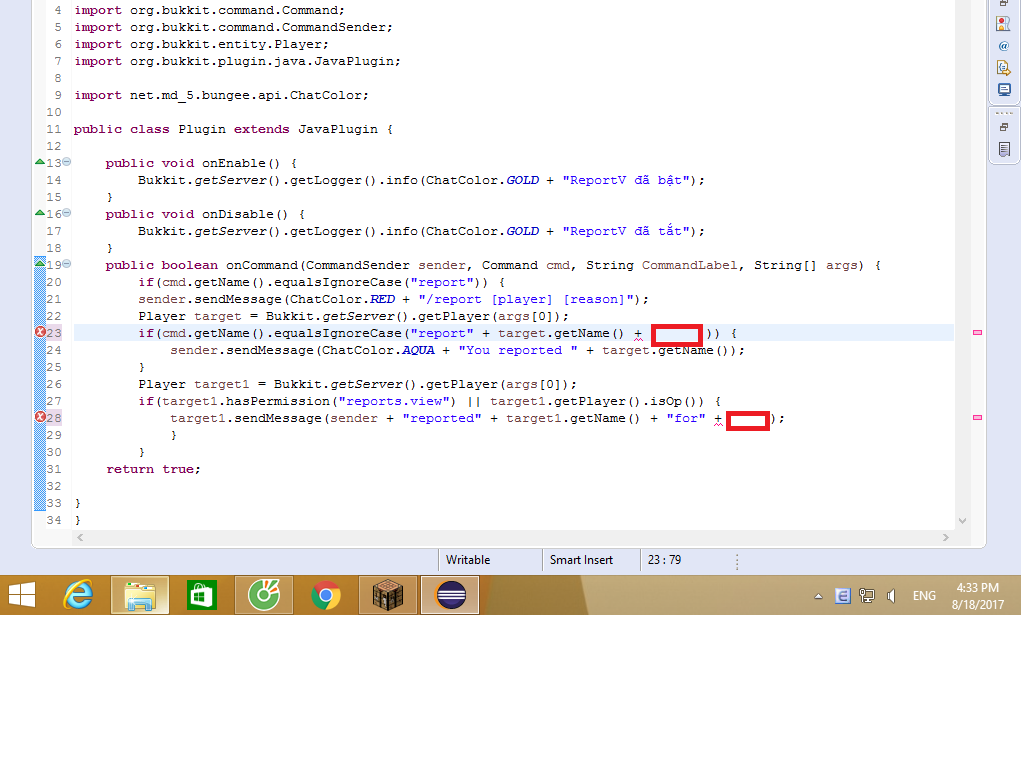The width and height of the screenshot is (1024, 768).
Task: Click the vertical scrollbar down arrow
Action: pos(962,520)
